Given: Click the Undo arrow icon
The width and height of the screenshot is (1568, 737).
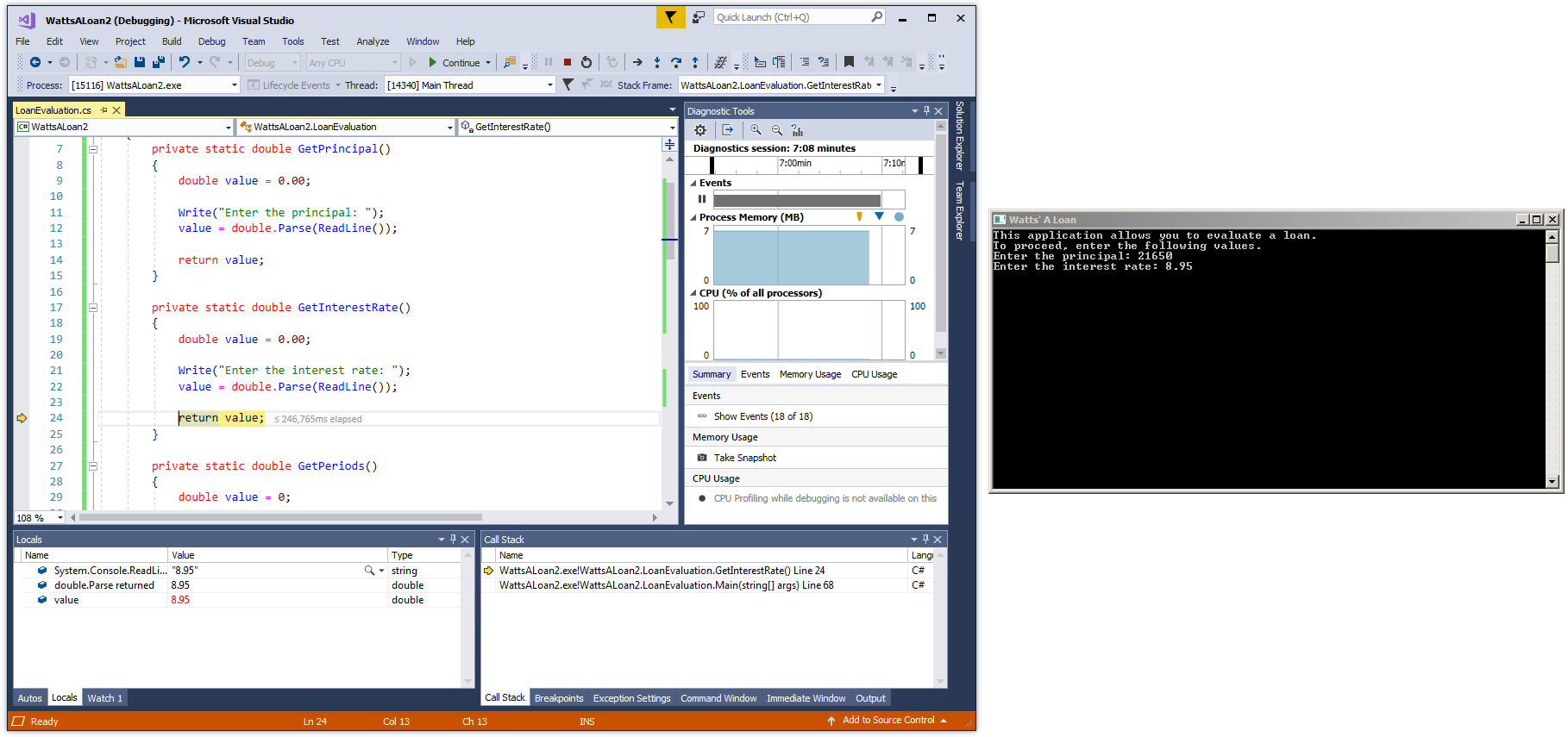Looking at the screenshot, I should [185, 62].
